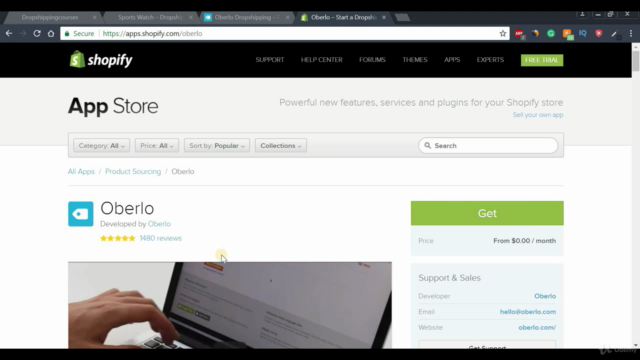
Task: Open HELP CENTER in the nav
Action: (x=322, y=60)
